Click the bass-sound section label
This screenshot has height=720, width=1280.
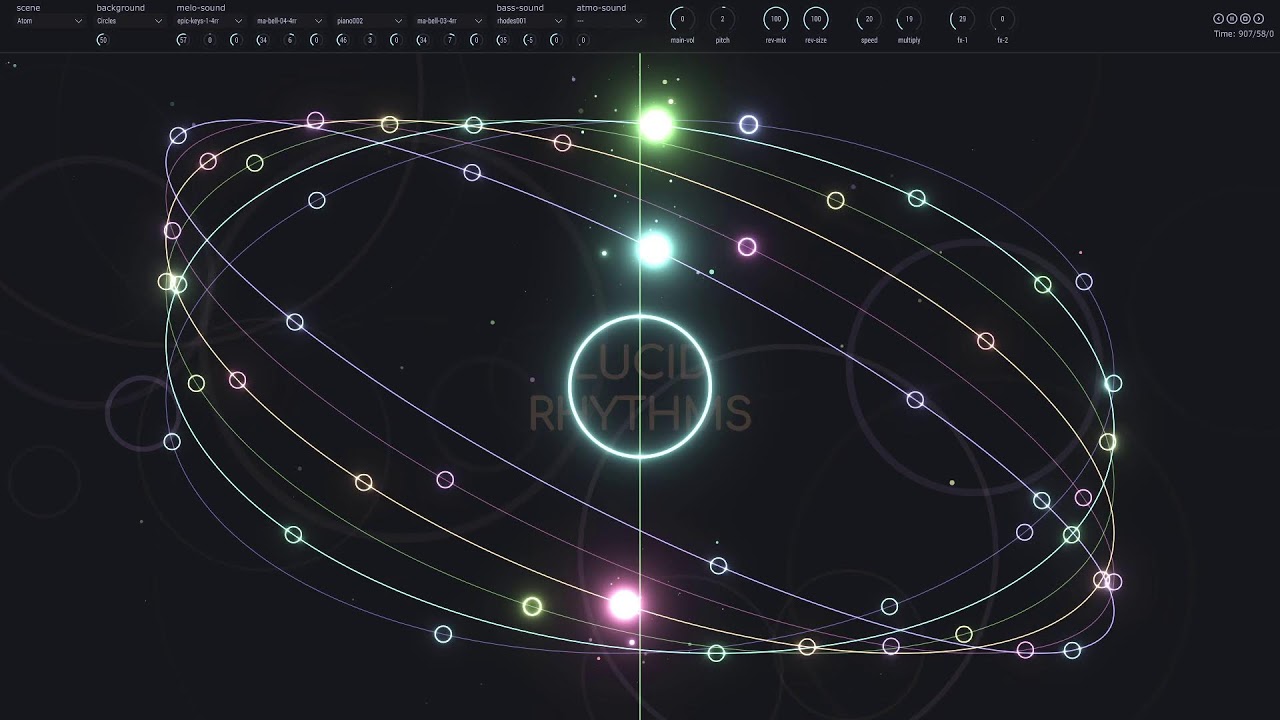pyautogui.click(x=520, y=8)
